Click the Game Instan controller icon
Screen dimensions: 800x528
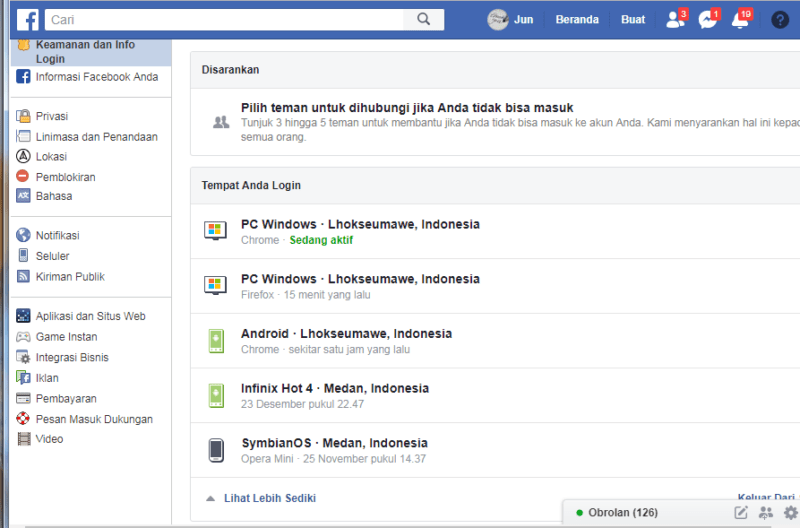[x=23, y=337]
